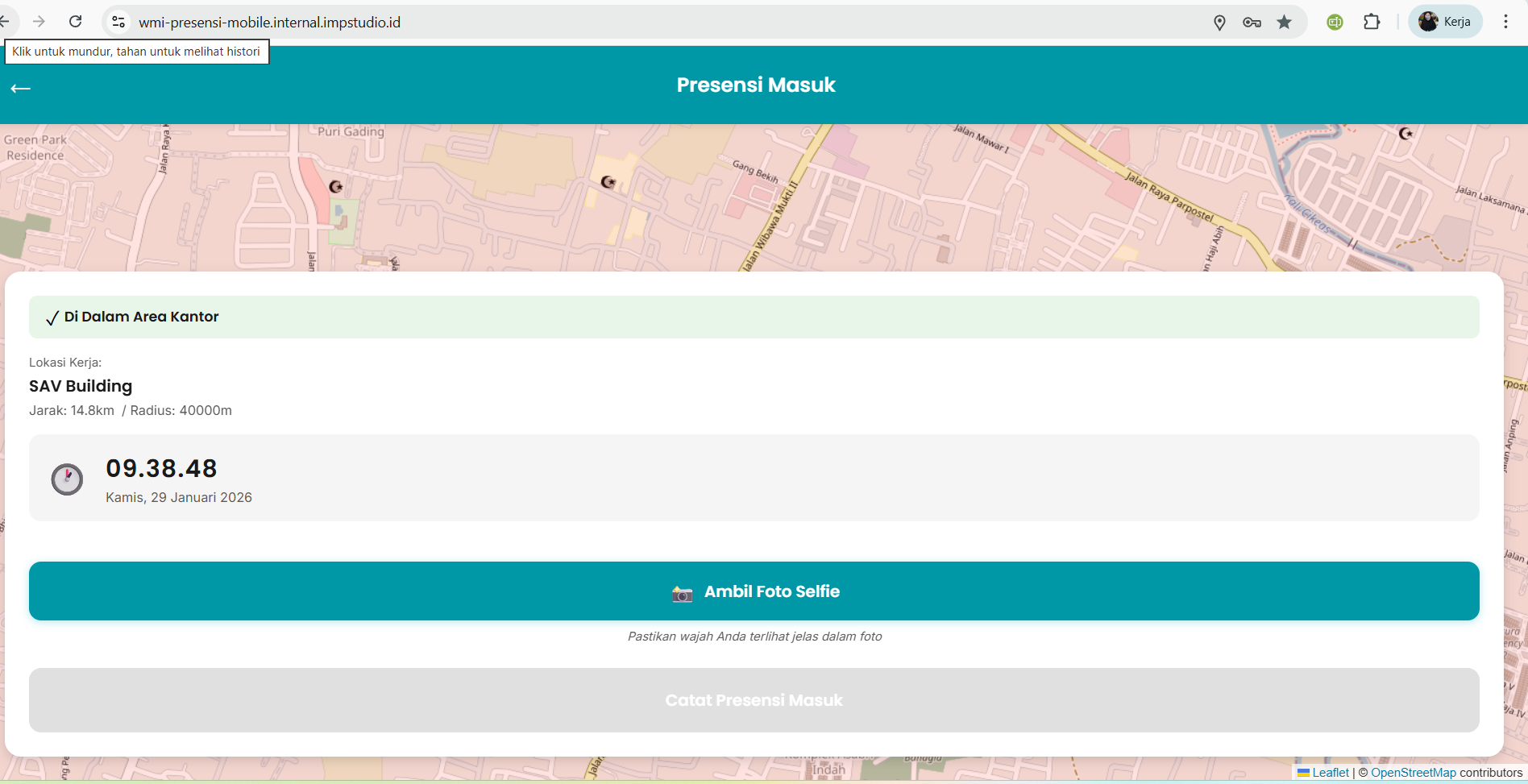
Task: Open site information icon beside the URL
Action: (x=118, y=22)
